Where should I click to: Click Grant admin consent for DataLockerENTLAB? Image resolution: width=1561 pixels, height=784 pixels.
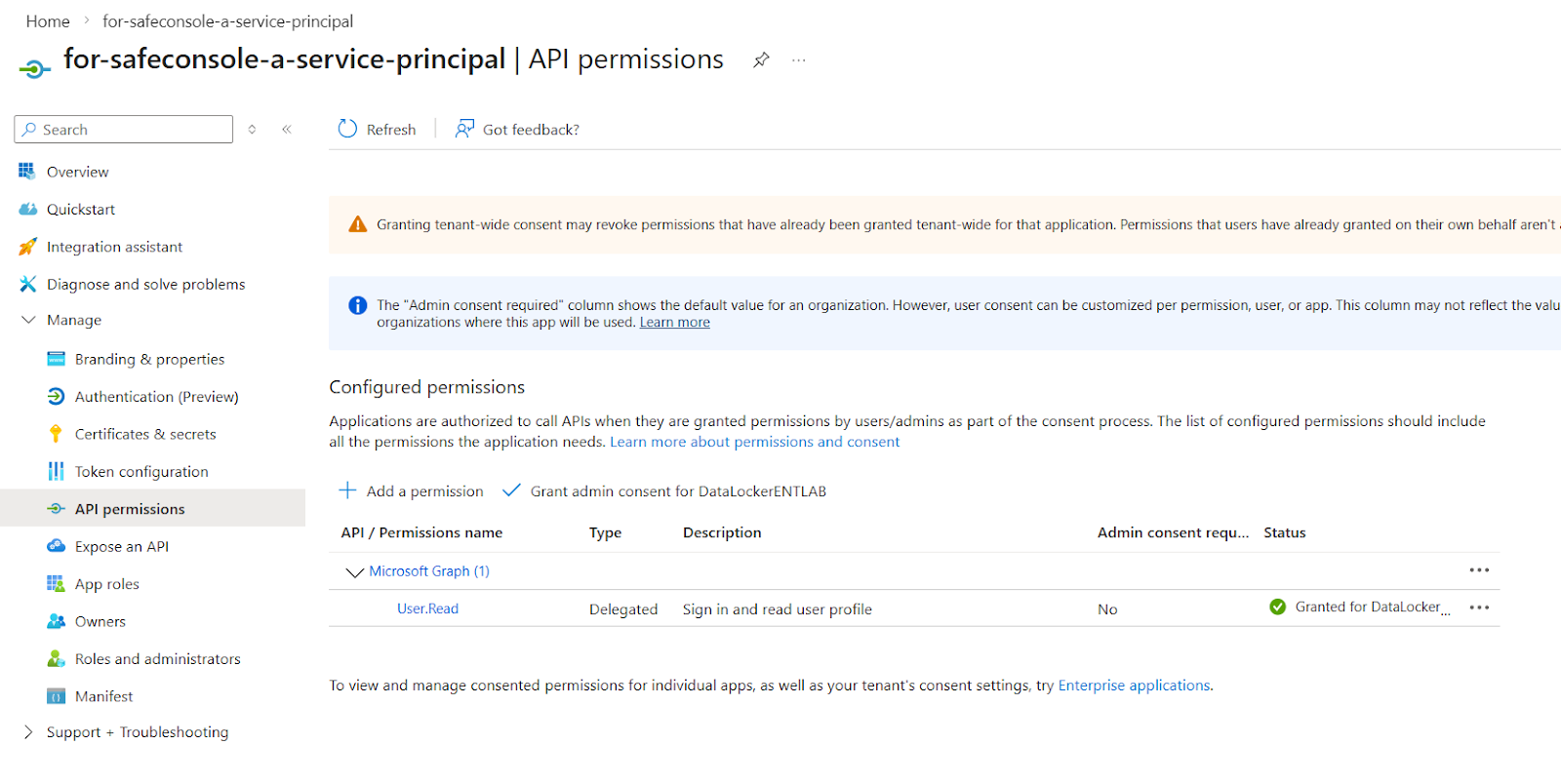(663, 490)
